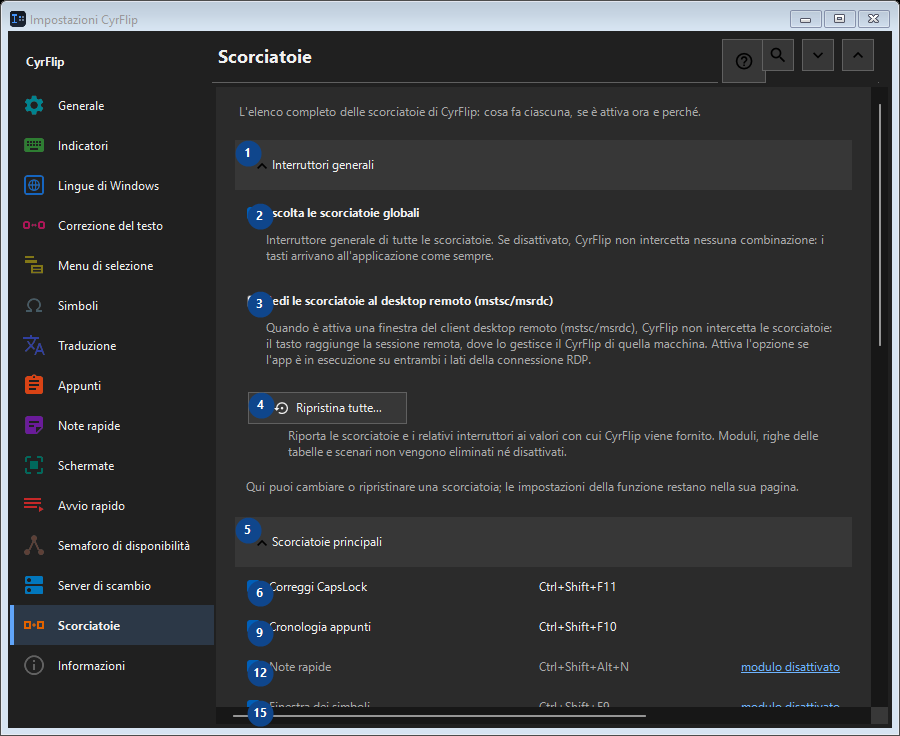Click the CyrFlip title in the sidebar
This screenshot has height=736, width=900.
tap(45, 62)
